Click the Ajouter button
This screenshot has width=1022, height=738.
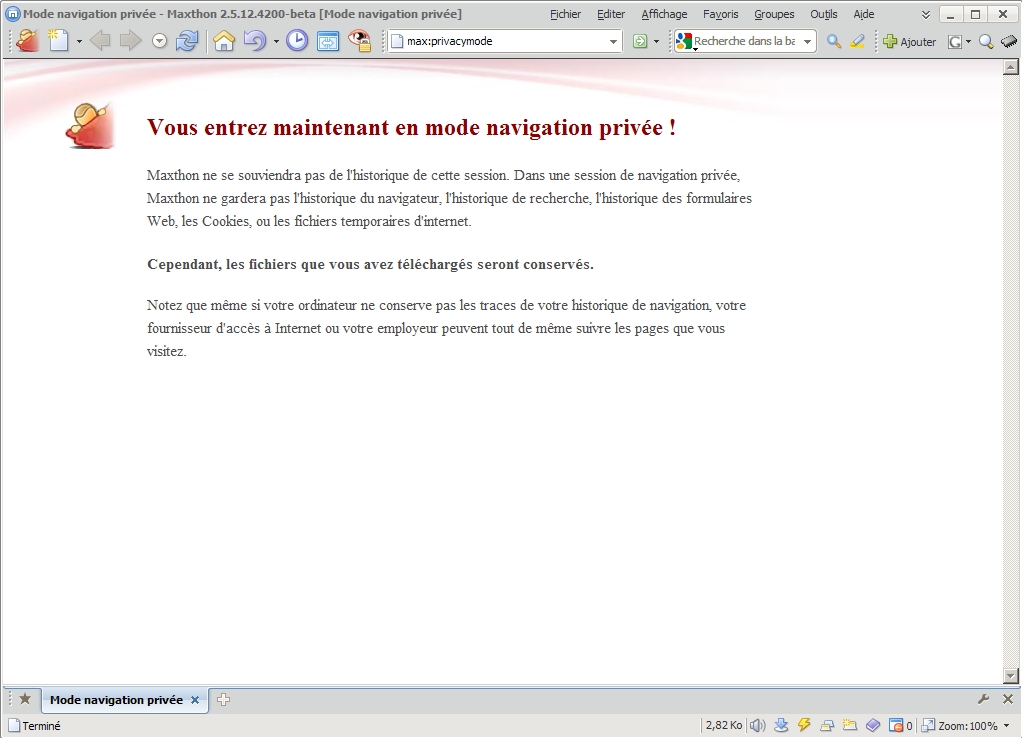pyautogui.click(x=909, y=42)
